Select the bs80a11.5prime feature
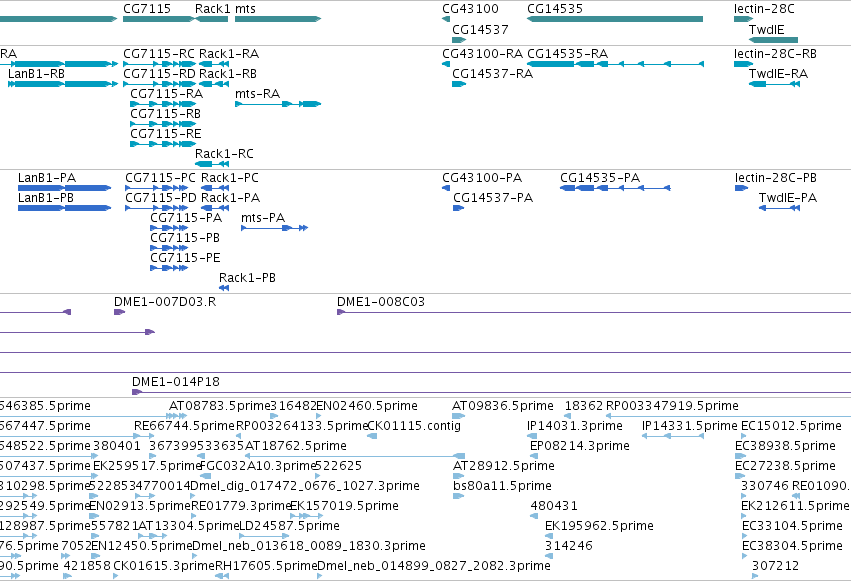 pyautogui.click(x=503, y=486)
